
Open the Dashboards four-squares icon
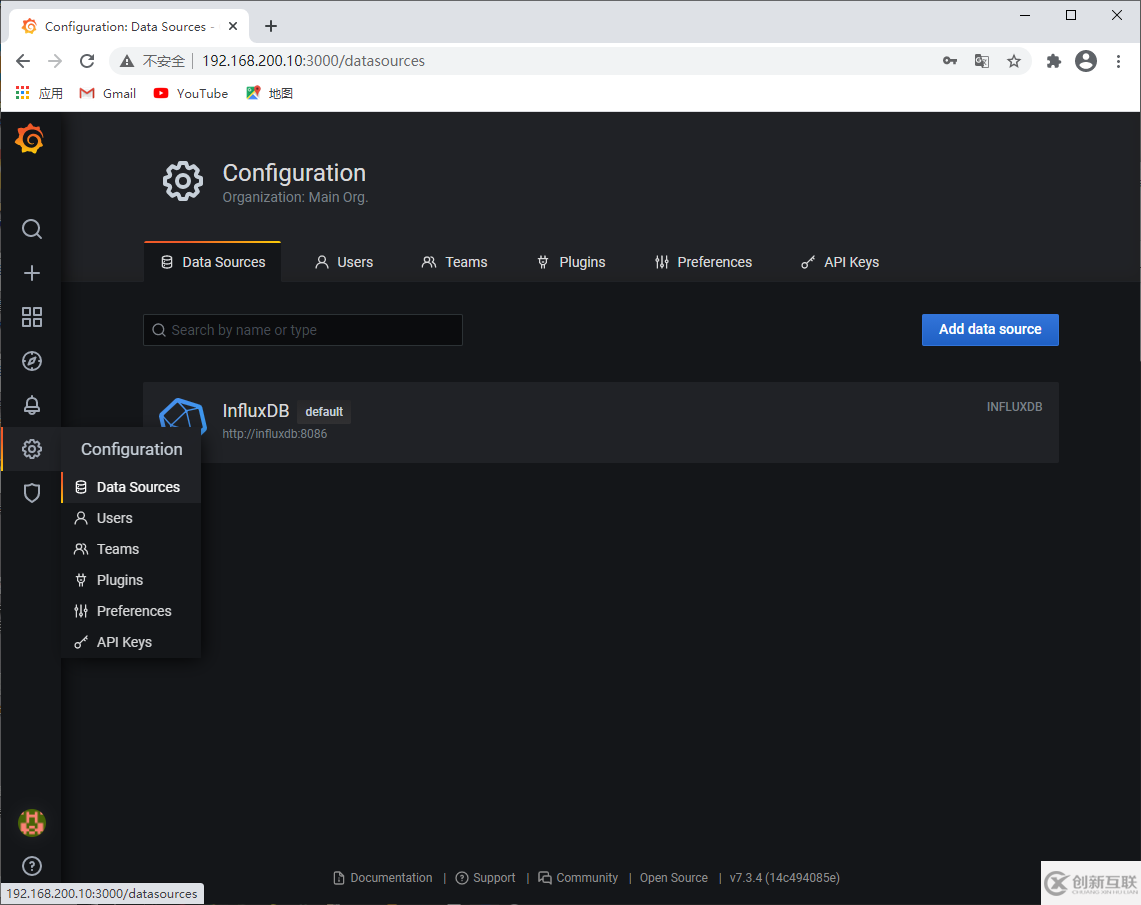click(x=31, y=317)
